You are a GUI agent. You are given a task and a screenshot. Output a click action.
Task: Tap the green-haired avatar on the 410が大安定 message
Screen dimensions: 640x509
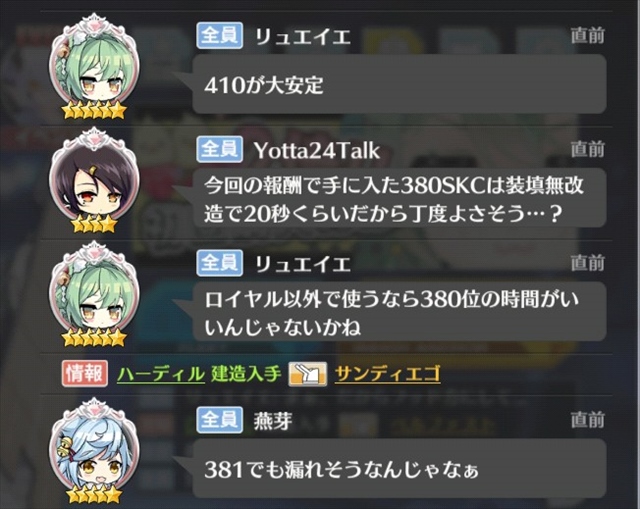tap(94, 67)
